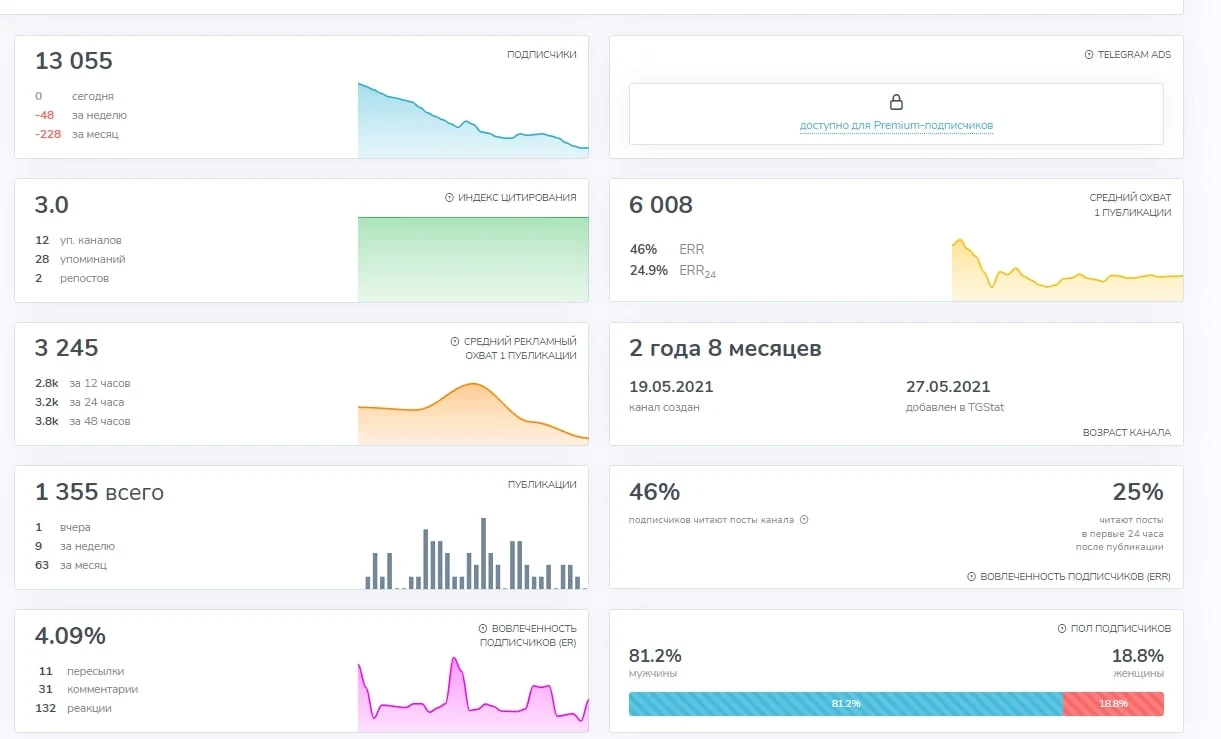1221x739 pixels.
Task: Click '3.2k за 24 часа' row
Action: (80, 402)
